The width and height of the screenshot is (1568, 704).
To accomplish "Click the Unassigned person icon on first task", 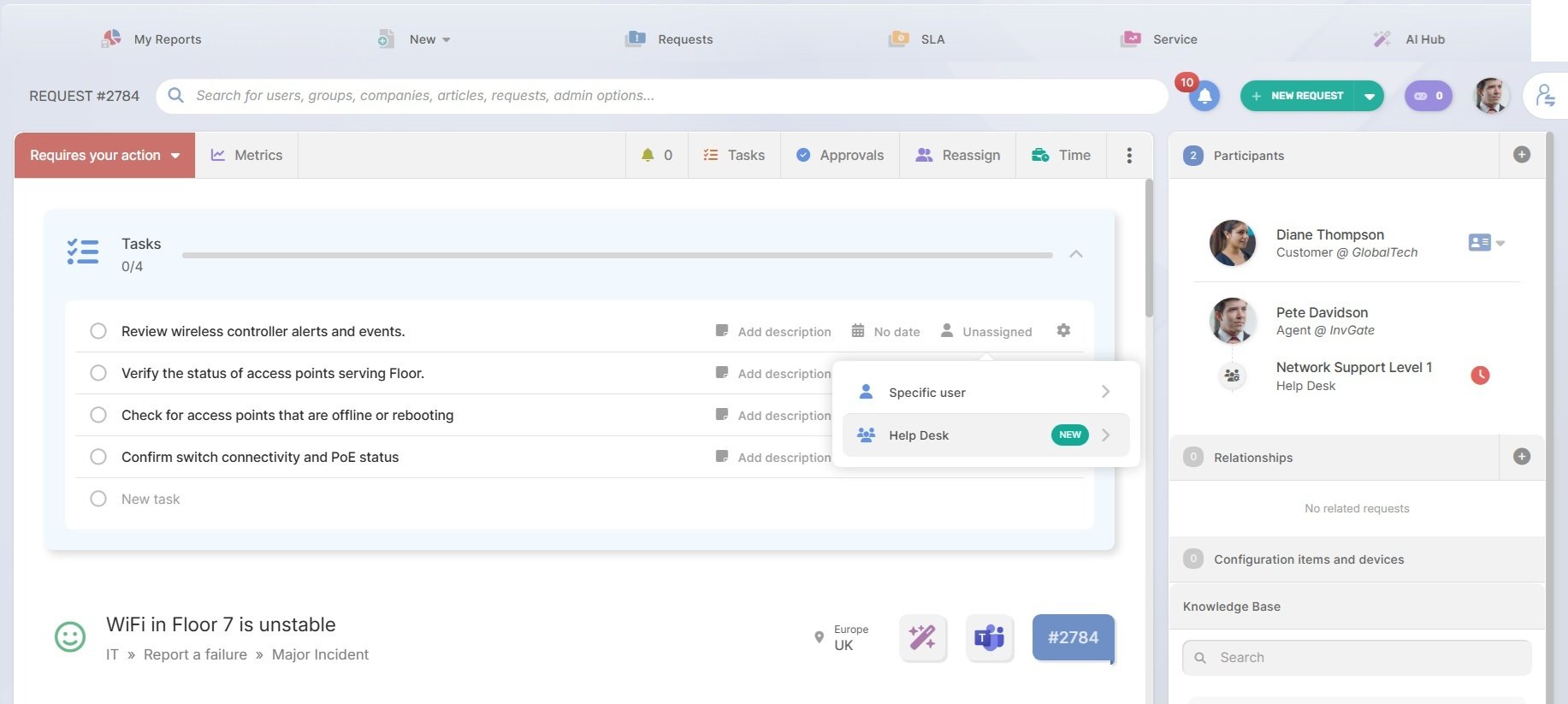I will pos(947,330).
